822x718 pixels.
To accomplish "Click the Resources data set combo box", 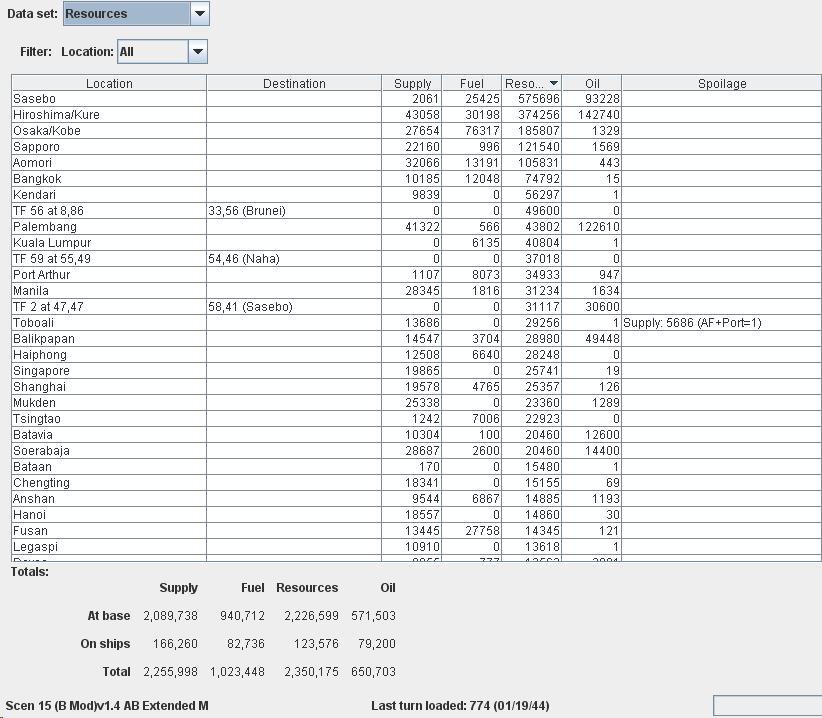I will click(x=136, y=14).
